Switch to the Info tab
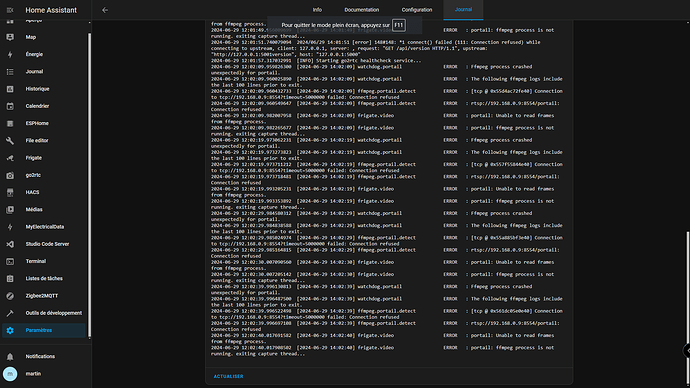This screenshot has width=690, height=388. [x=317, y=10]
